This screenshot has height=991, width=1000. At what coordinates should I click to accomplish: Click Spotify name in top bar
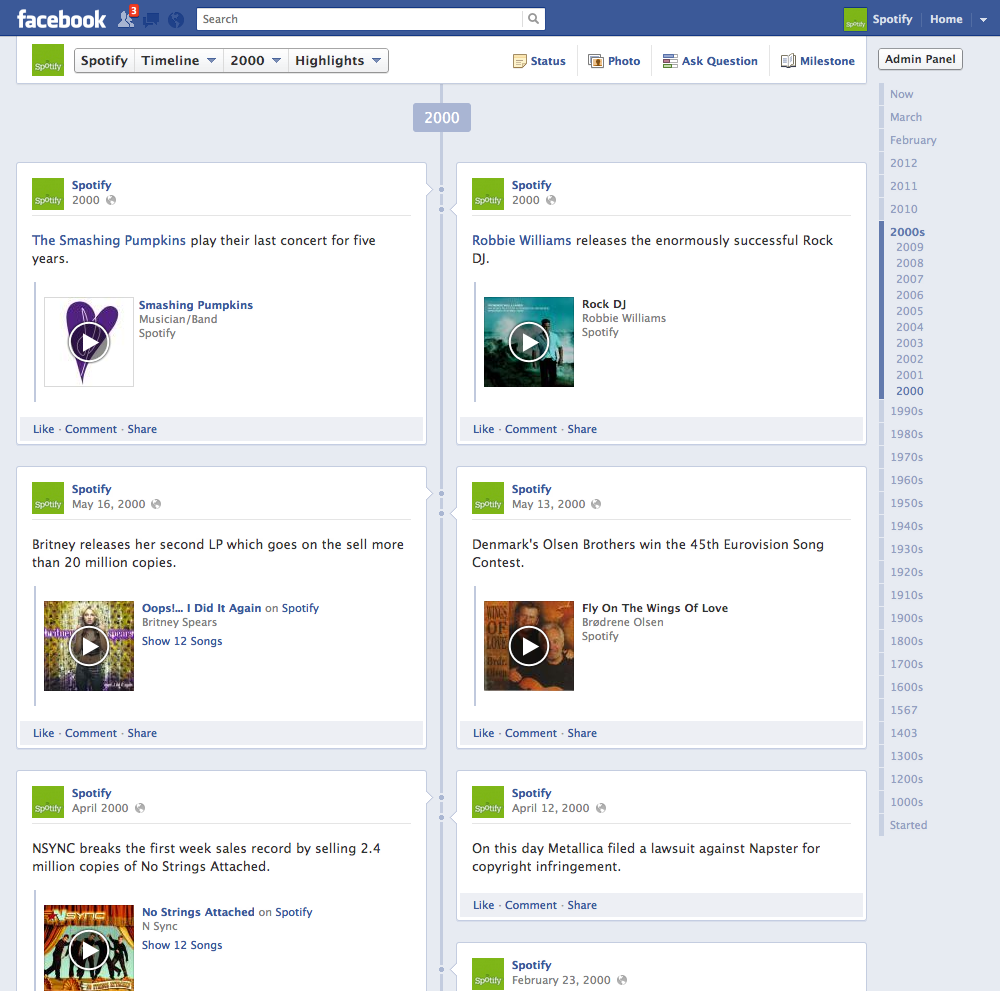[x=892, y=19]
